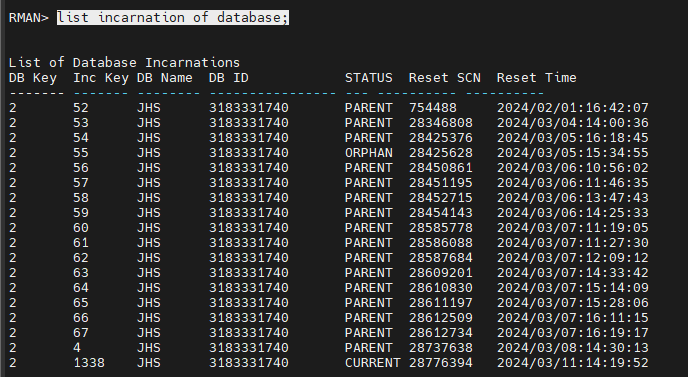The image size is (688, 377).
Task: Click Inc Key value 52
Action: [x=81, y=108]
